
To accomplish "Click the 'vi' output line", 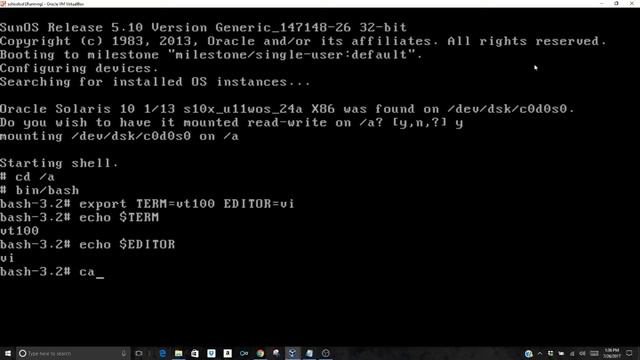I will 7,258.
